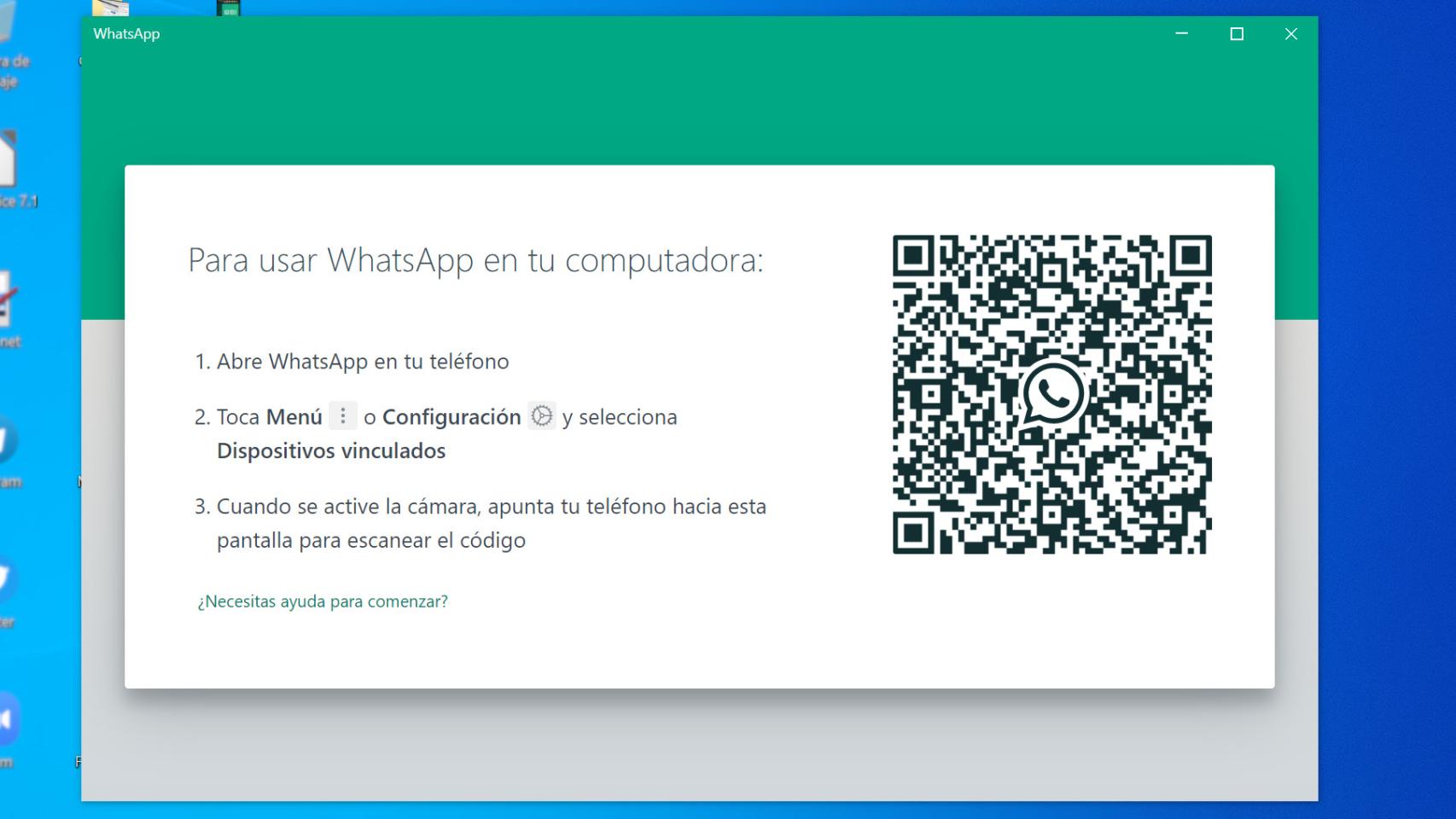Close the WhatsApp window
The height and width of the screenshot is (819, 1456).
[1291, 34]
